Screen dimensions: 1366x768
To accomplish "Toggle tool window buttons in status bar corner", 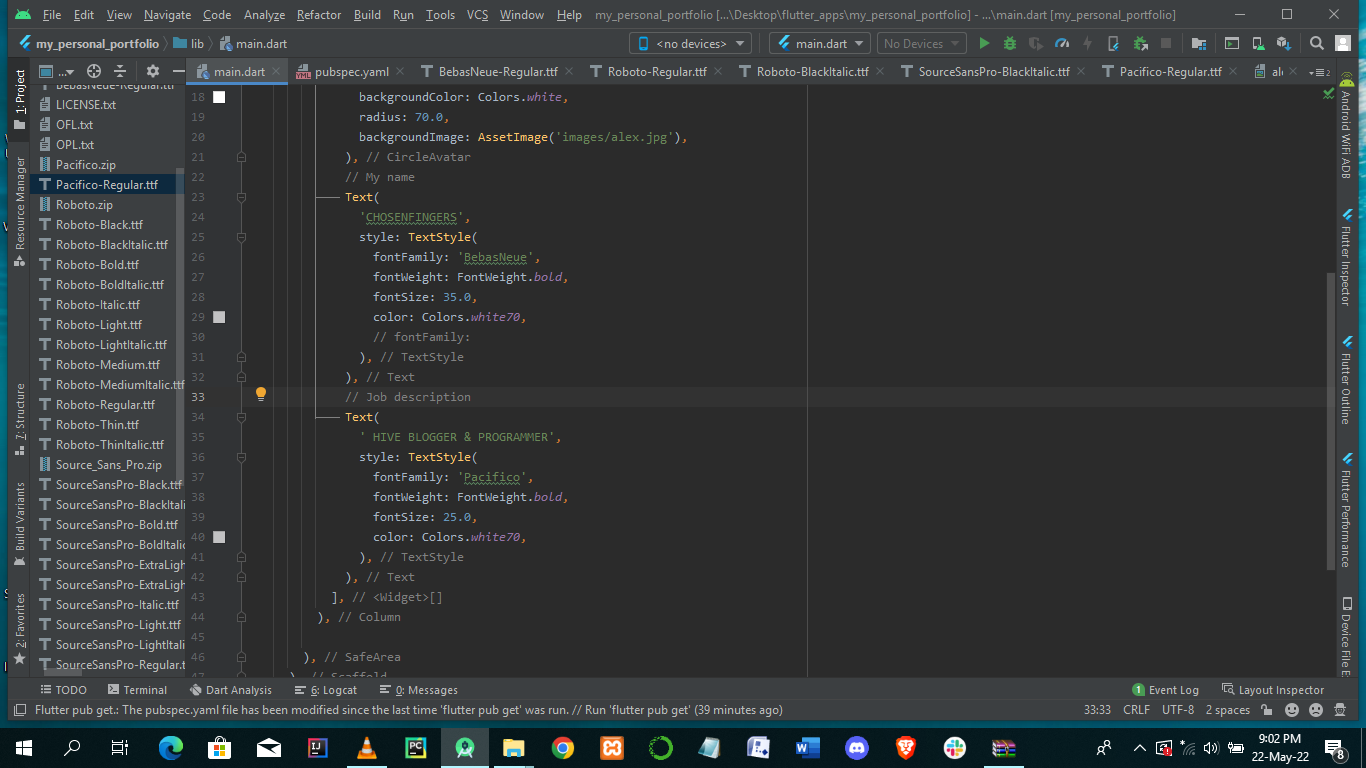I will point(19,710).
